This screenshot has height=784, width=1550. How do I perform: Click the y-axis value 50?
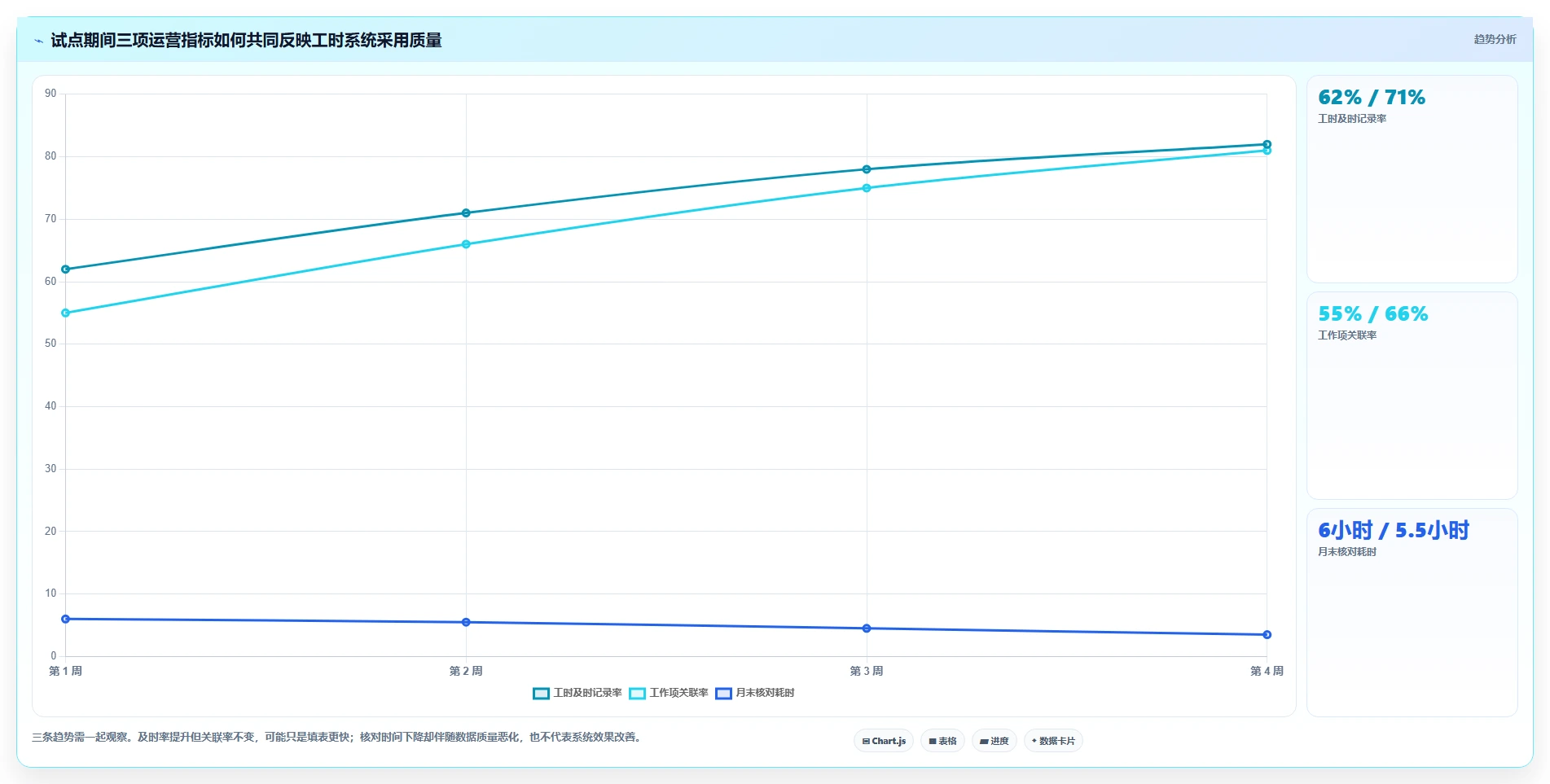click(x=50, y=344)
